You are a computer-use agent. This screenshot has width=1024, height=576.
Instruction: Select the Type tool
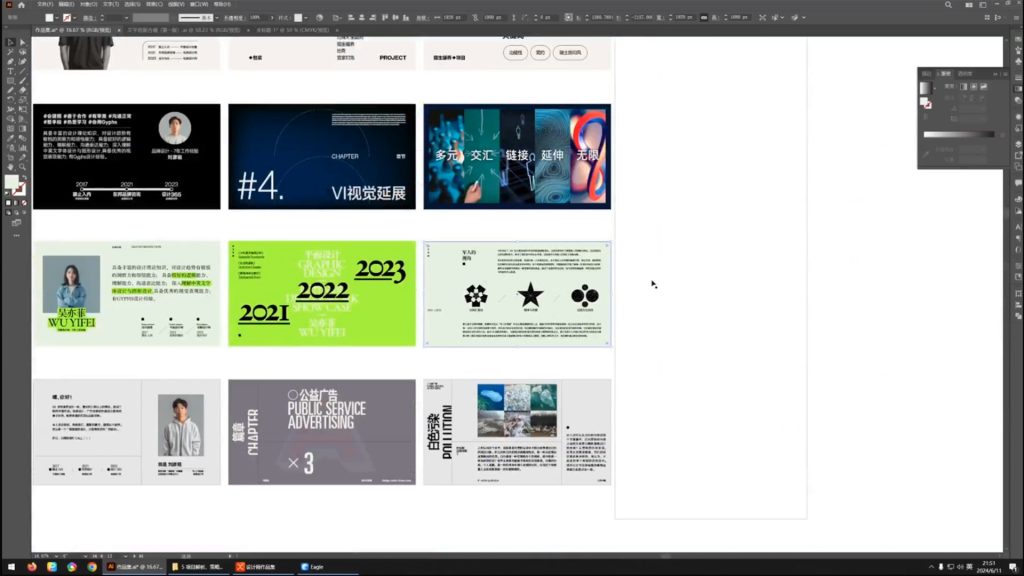click(x=10, y=71)
